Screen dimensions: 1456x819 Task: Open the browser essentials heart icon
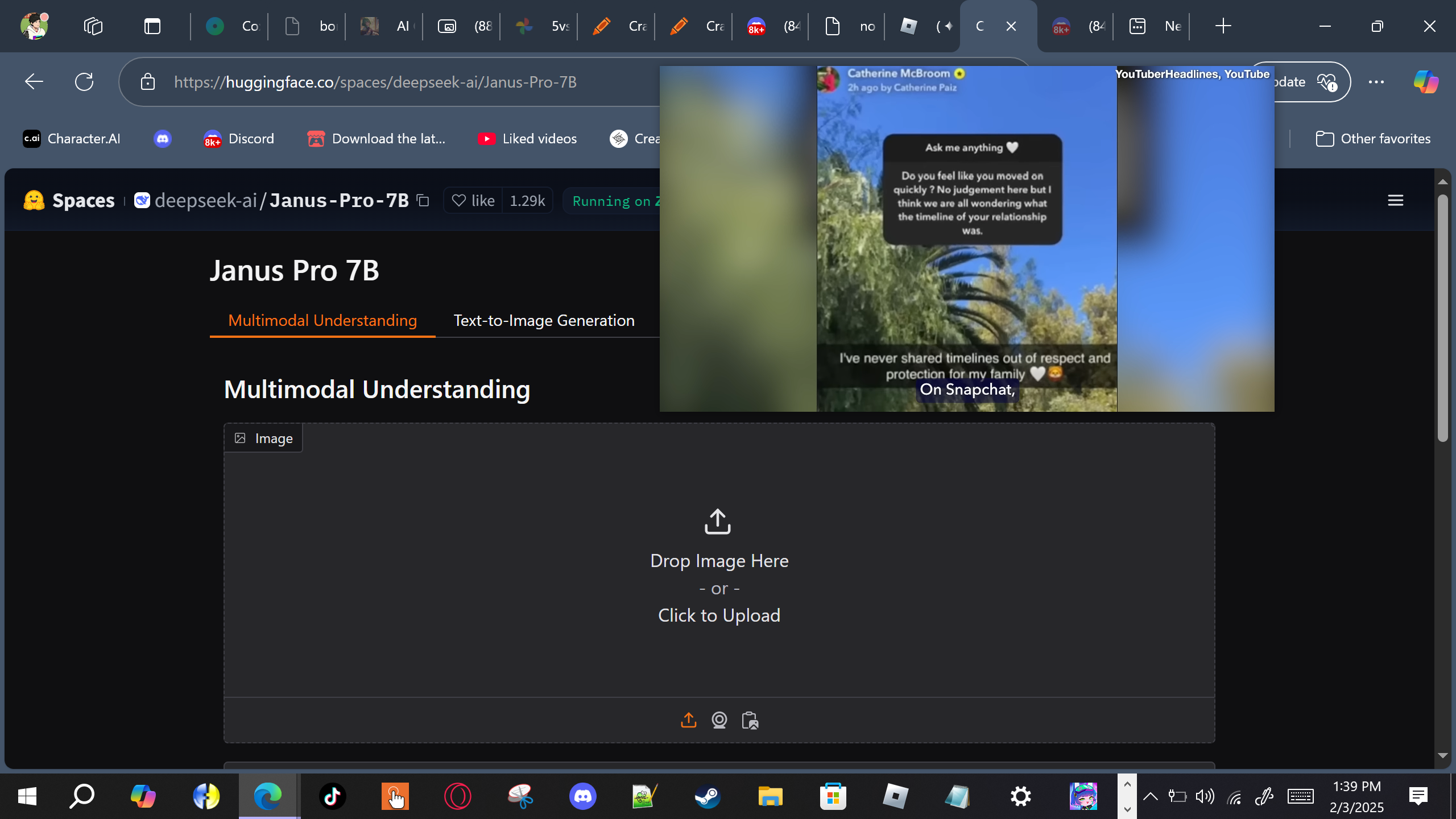[x=1327, y=82]
